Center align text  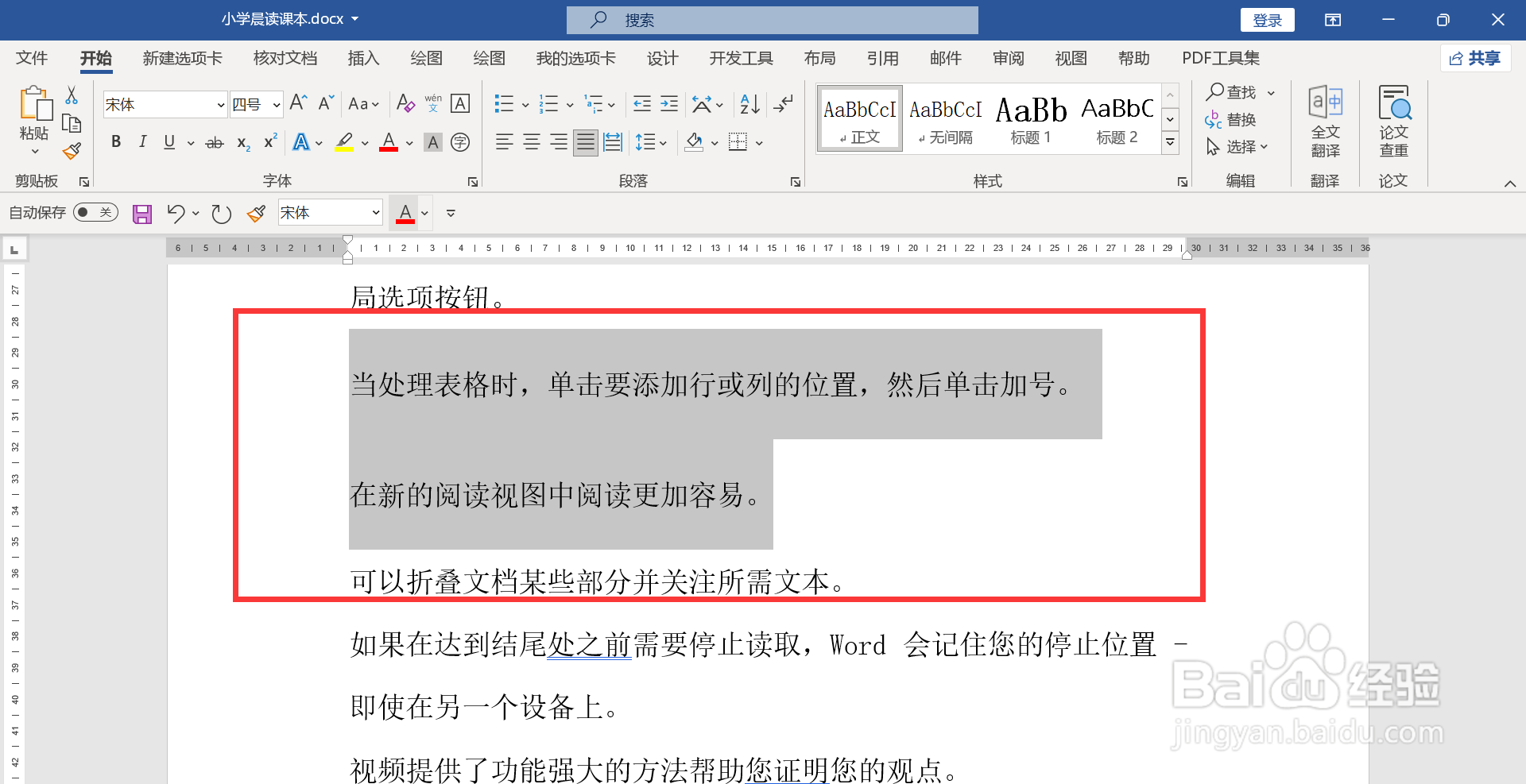click(532, 143)
